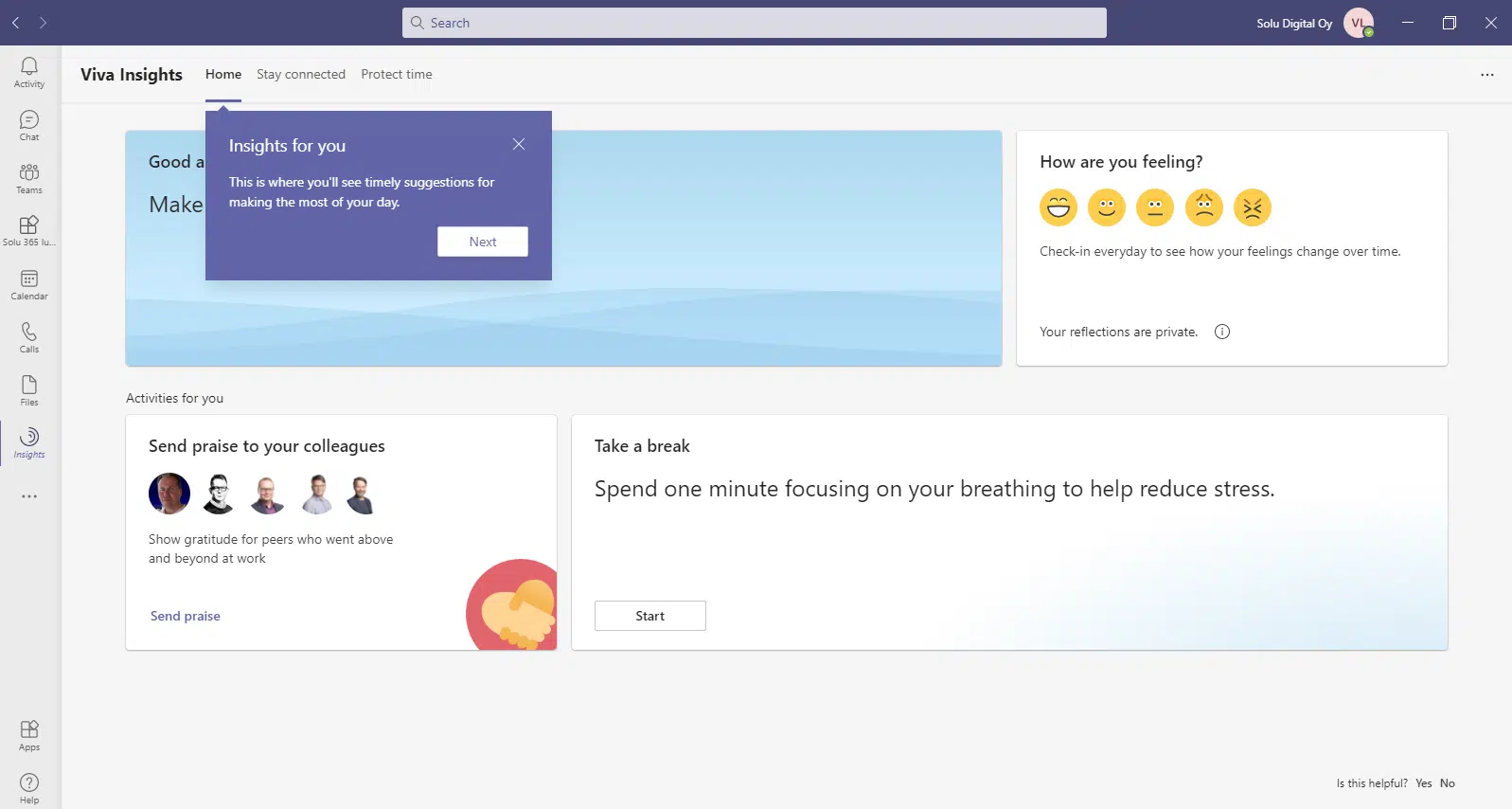Switch to the Stay connected tab
This screenshot has width=1512, height=809.
(300, 74)
